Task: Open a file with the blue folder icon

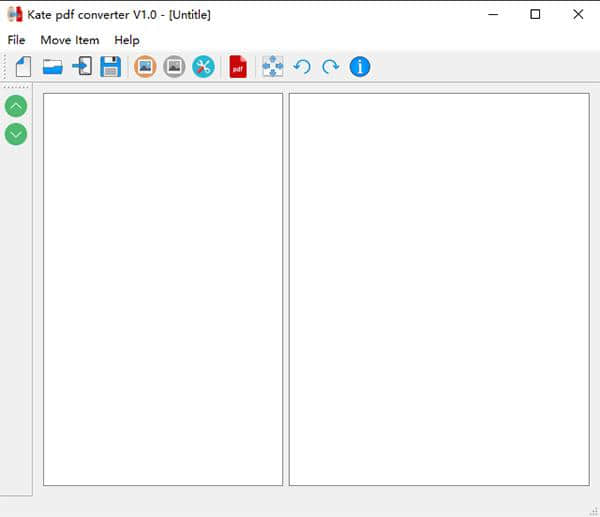Action: (x=53, y=67)
